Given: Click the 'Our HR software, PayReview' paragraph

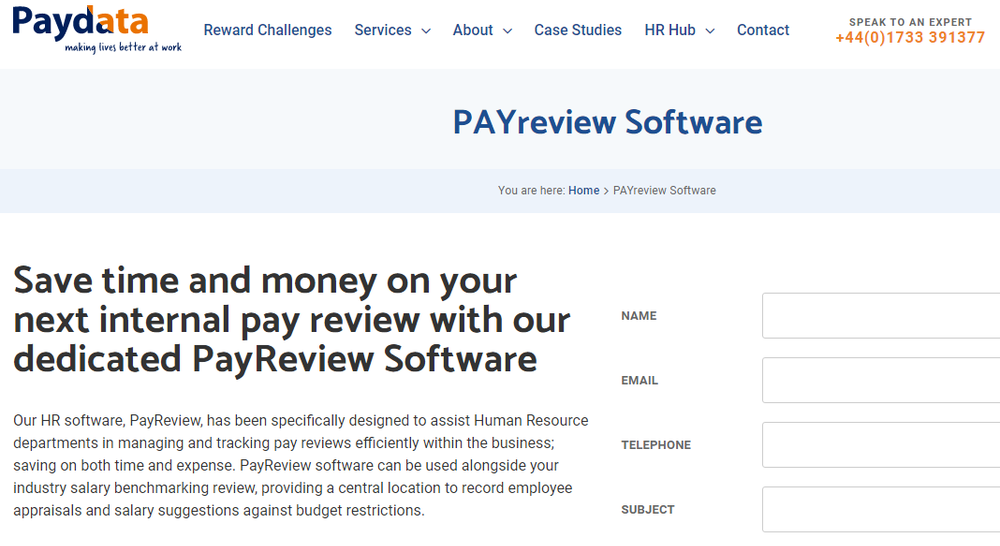Looking at the screenshot, I should coord(300,466).
